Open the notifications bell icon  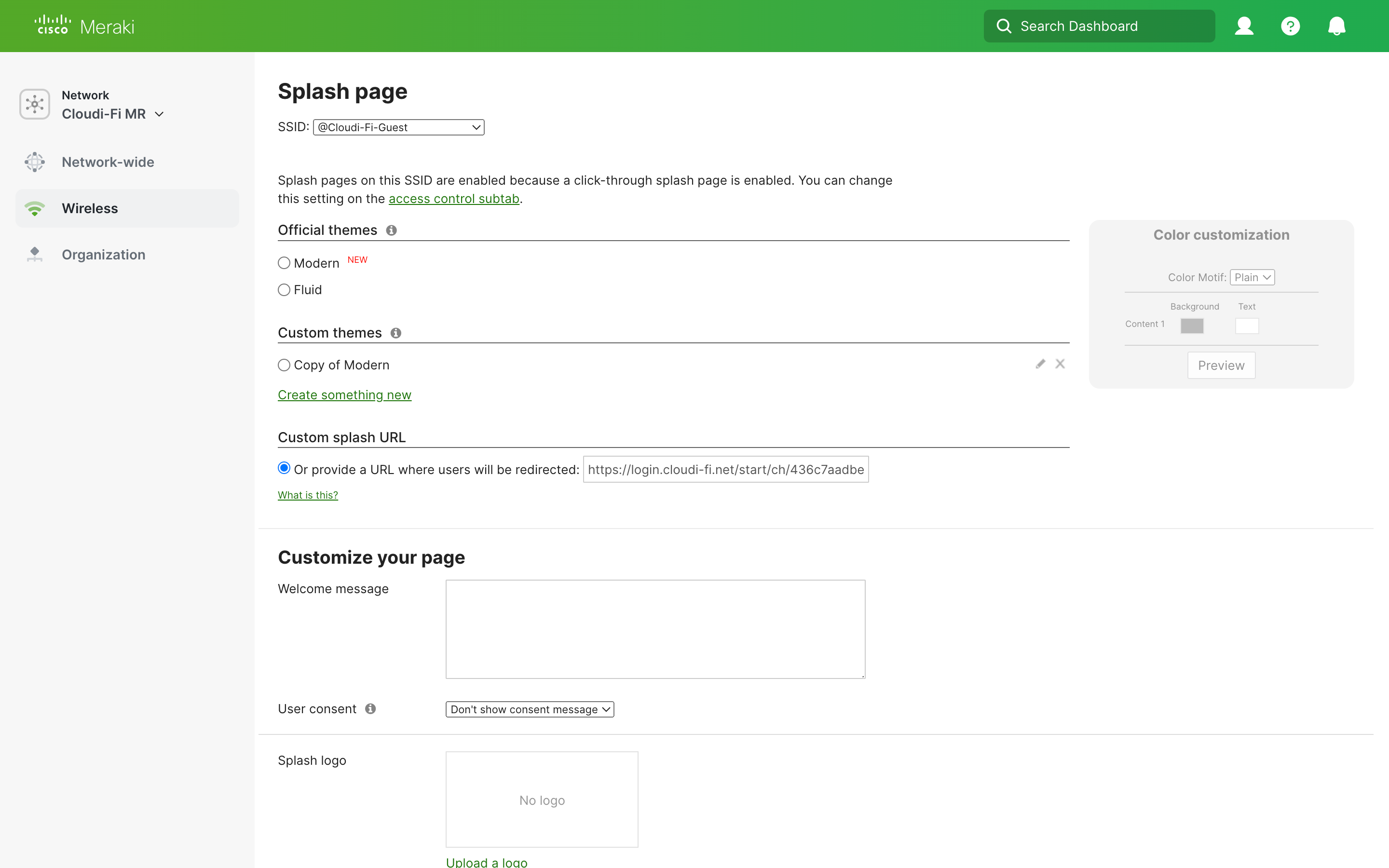click(x=1336, y=26)
